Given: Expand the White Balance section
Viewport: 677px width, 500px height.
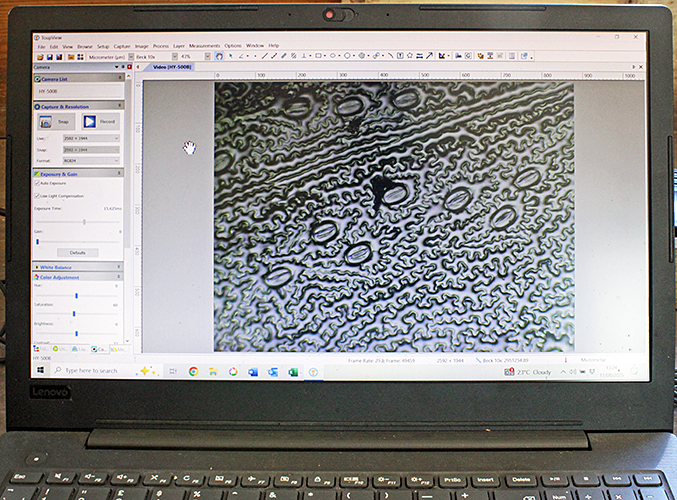Looking at the screenshot, I should [x=119, y=266].
